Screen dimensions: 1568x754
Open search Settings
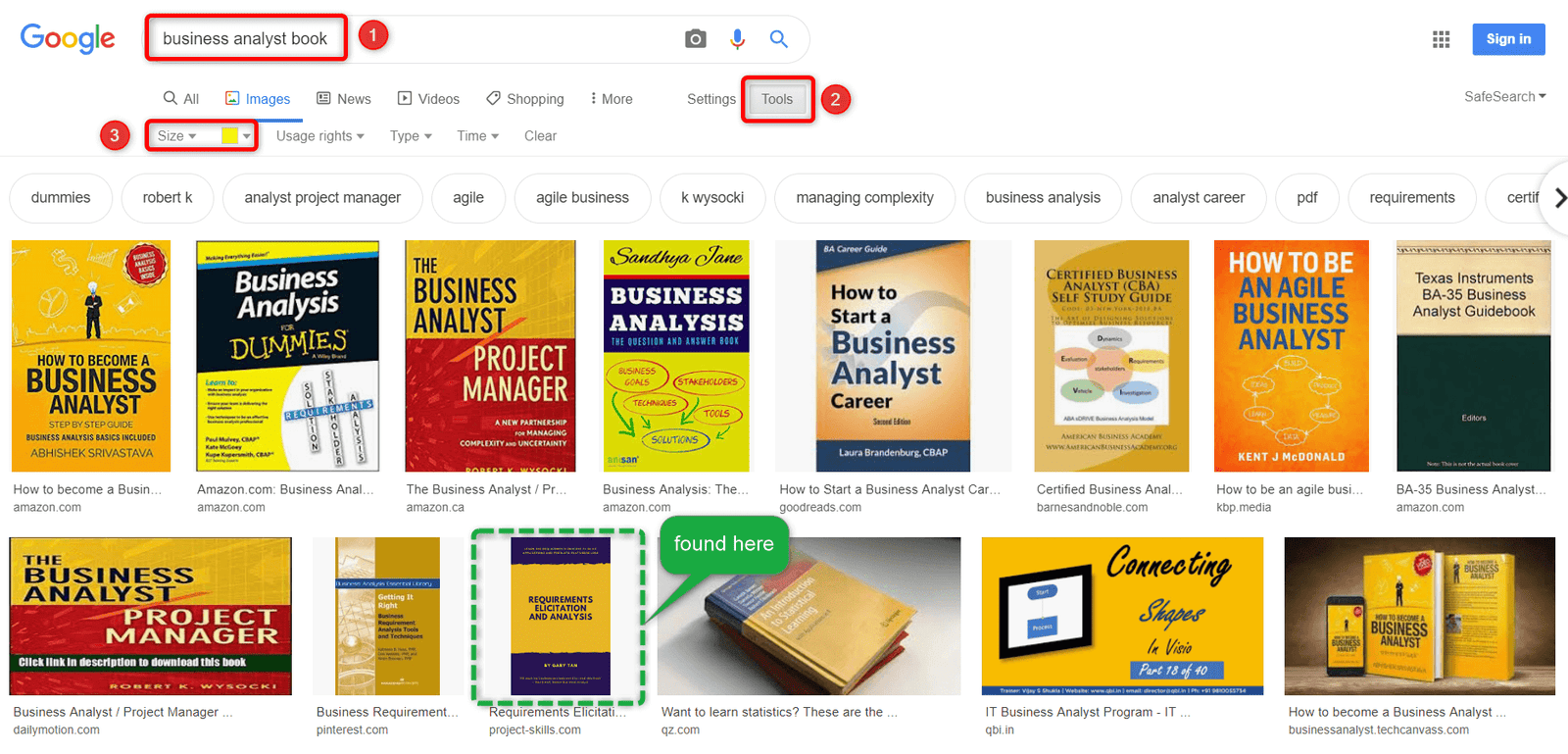click(x=711, y=99)
